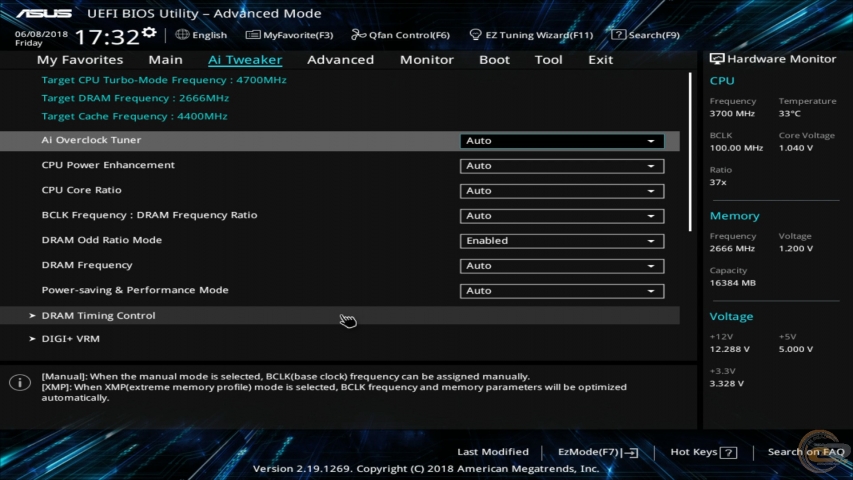Open the Advanced tab
Viewport: 853px width, 480px height.
341,60
